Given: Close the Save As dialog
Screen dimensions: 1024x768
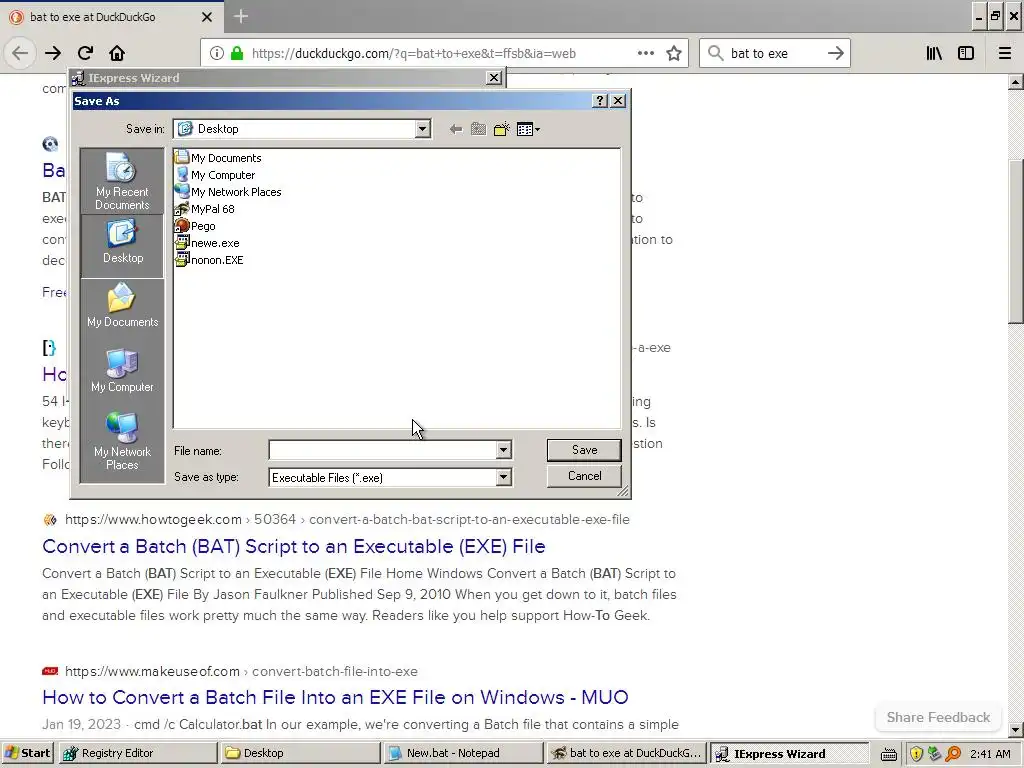Looking at the screenshot, I should coord(618,101).
